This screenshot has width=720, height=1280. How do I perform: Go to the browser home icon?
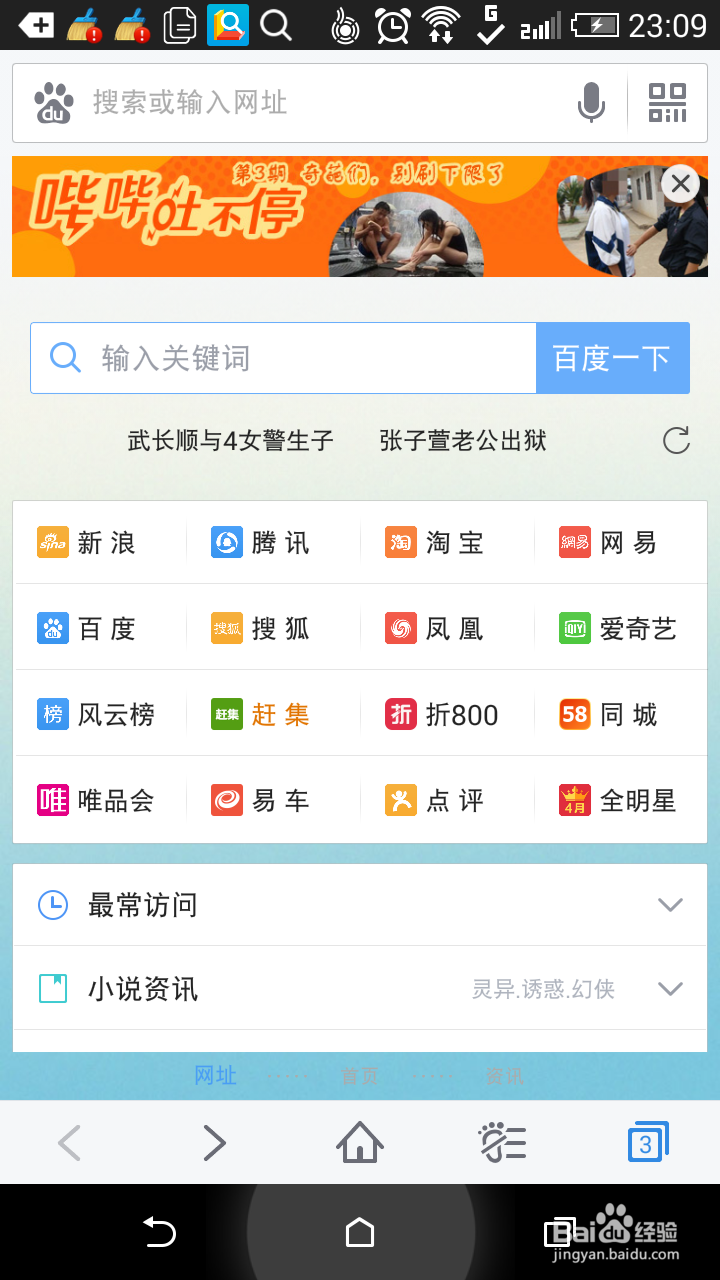360,1142
